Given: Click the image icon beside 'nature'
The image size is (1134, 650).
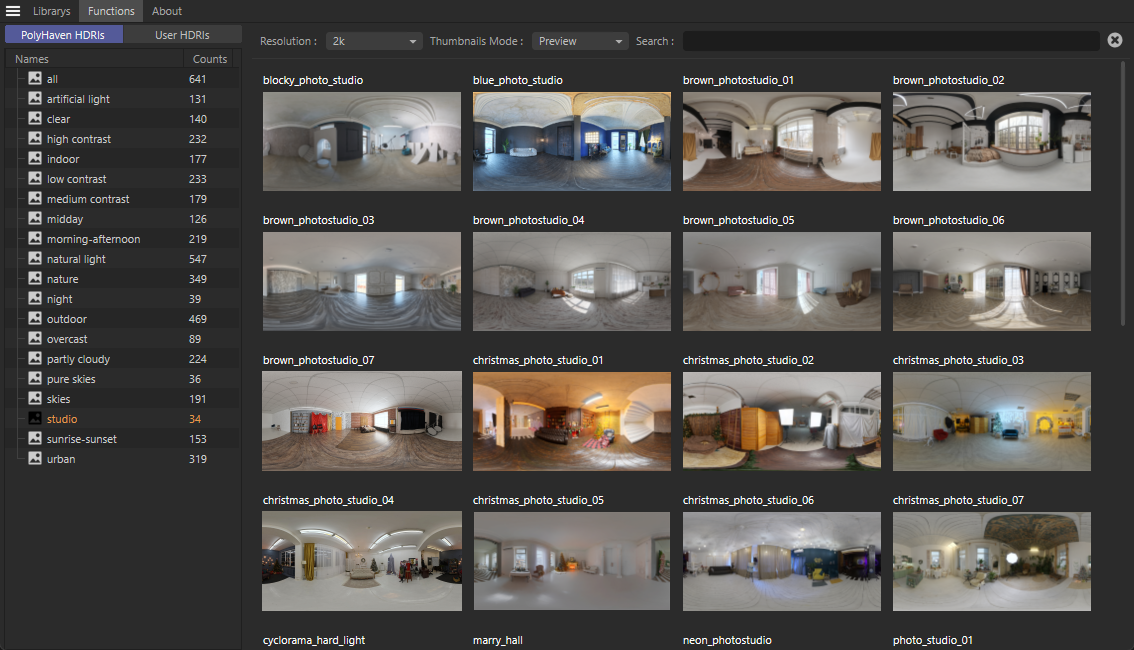Looking at the screenshot, I should [35, 278].
